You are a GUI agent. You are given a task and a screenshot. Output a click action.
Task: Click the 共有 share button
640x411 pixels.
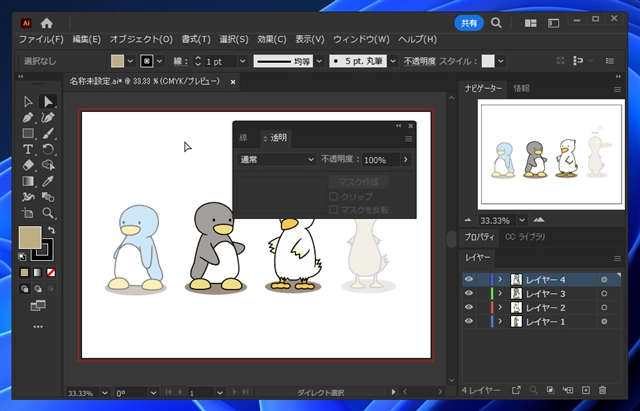[x=469, y=23]
